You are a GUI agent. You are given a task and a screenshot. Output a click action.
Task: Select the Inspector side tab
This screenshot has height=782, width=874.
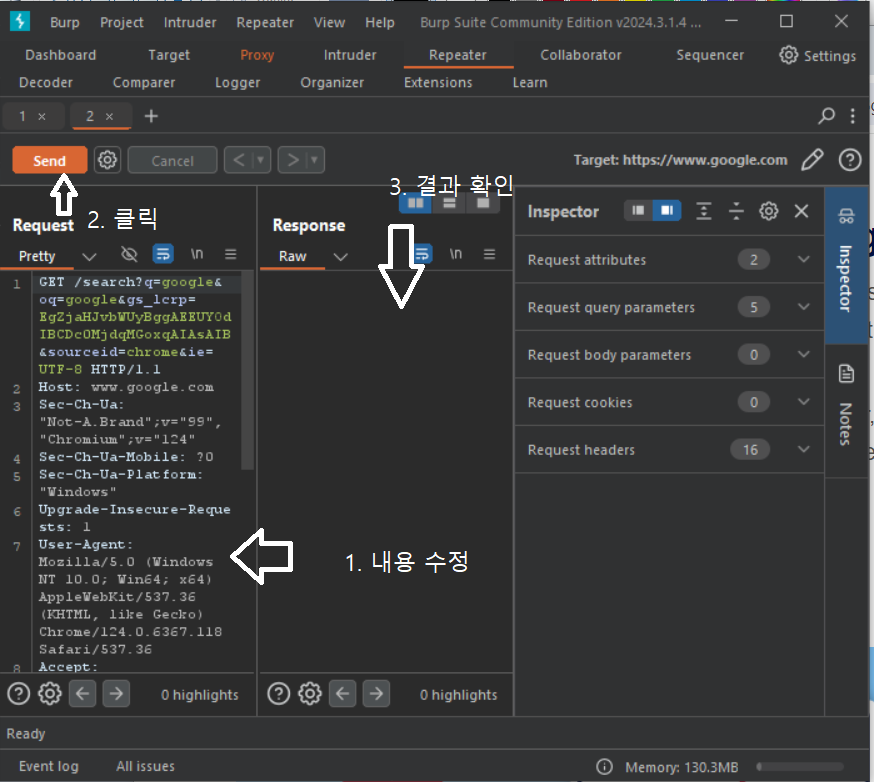click(846, 265)
